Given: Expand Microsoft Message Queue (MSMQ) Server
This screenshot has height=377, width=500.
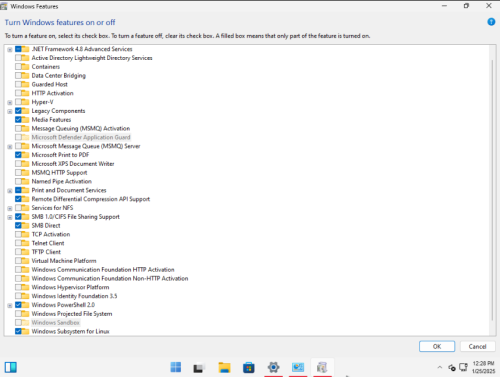Looking at the screenshot, I should (10, 146).
